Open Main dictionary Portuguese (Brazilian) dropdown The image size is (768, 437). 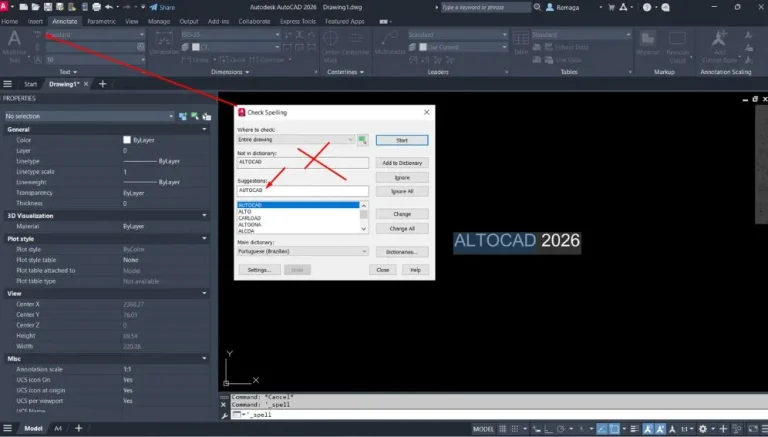point(302,251)
